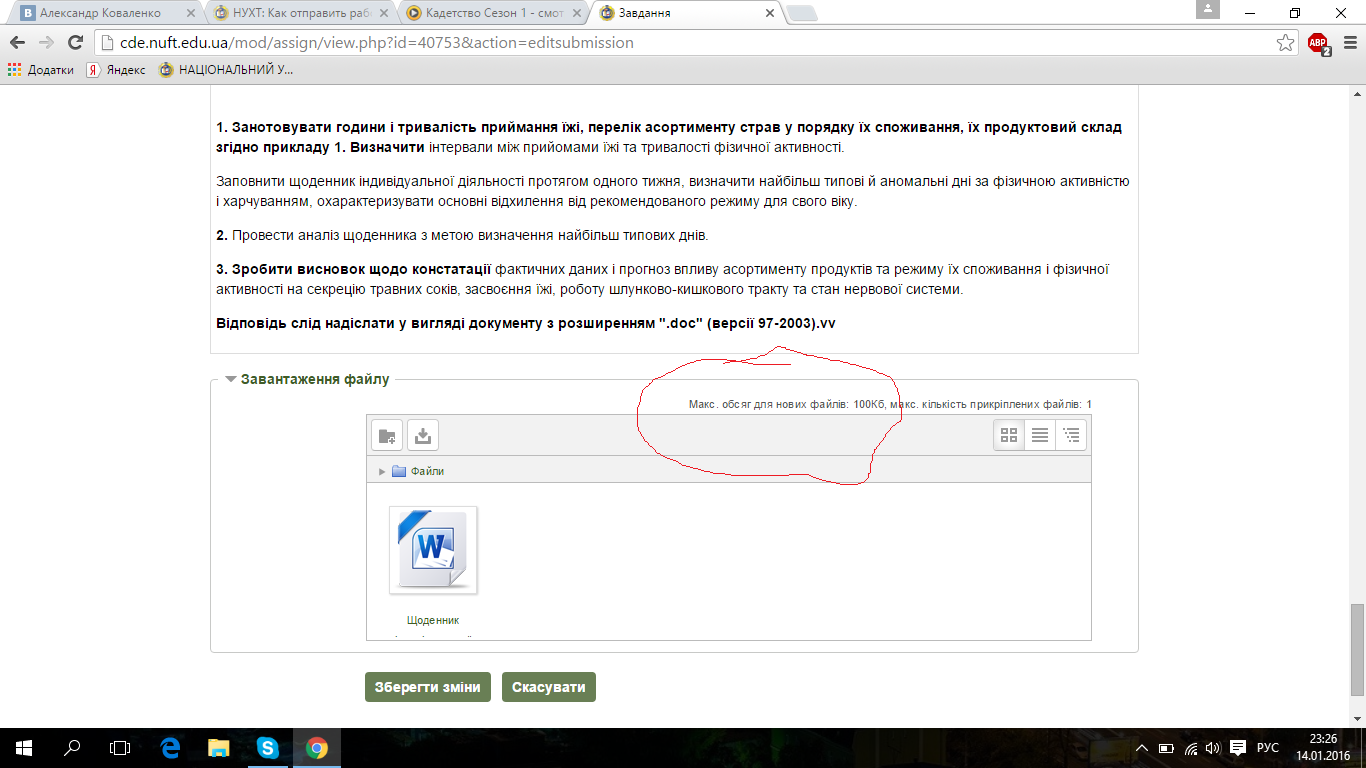
Task: Open the Яндекс bookmark
Action: (x=116, y=70)
